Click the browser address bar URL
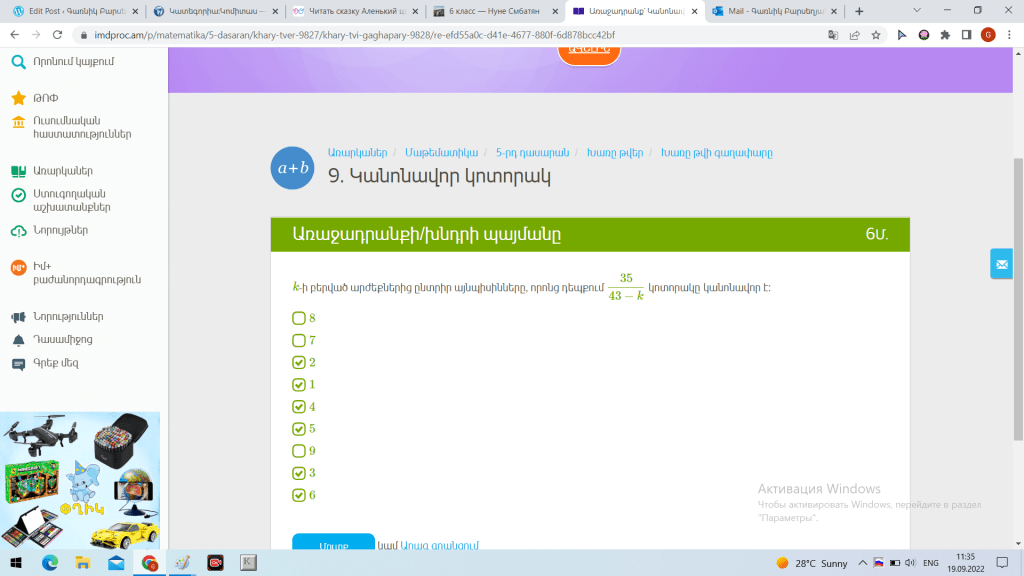 coord(400,34)
